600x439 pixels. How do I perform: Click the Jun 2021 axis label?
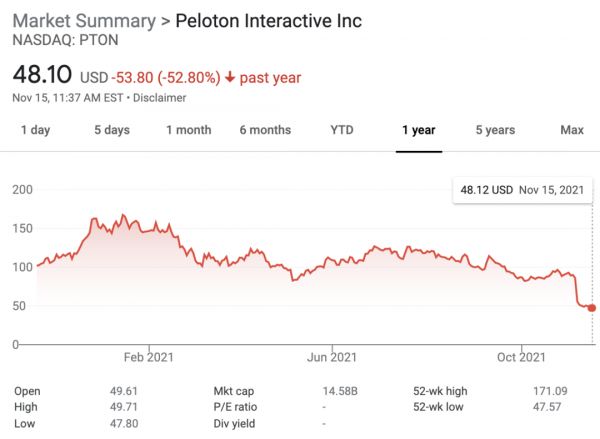[331, 357]
